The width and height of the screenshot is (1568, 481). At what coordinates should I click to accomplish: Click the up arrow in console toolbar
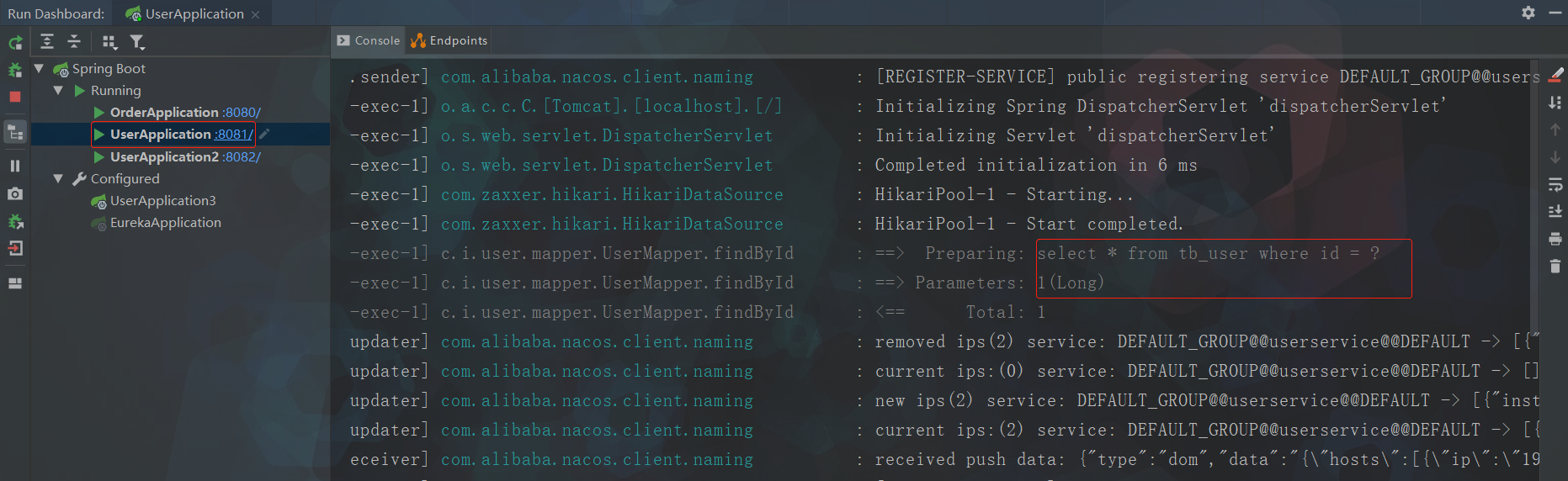pos(1555,129)
